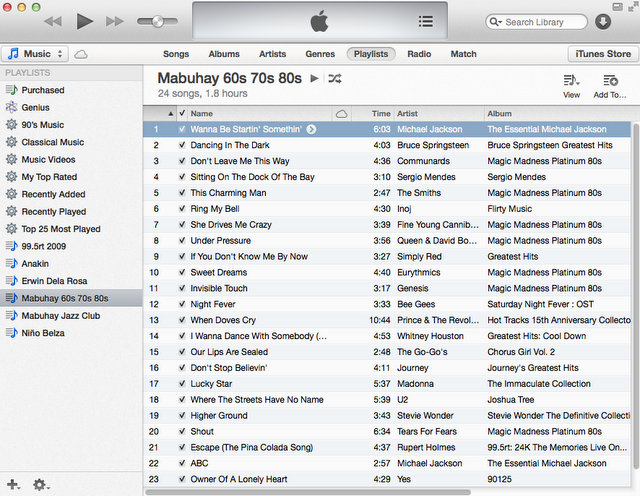Select the song Night Fever
Image resolution: width=640 pixels, height=496 pixels.
[x=387, y=304]
